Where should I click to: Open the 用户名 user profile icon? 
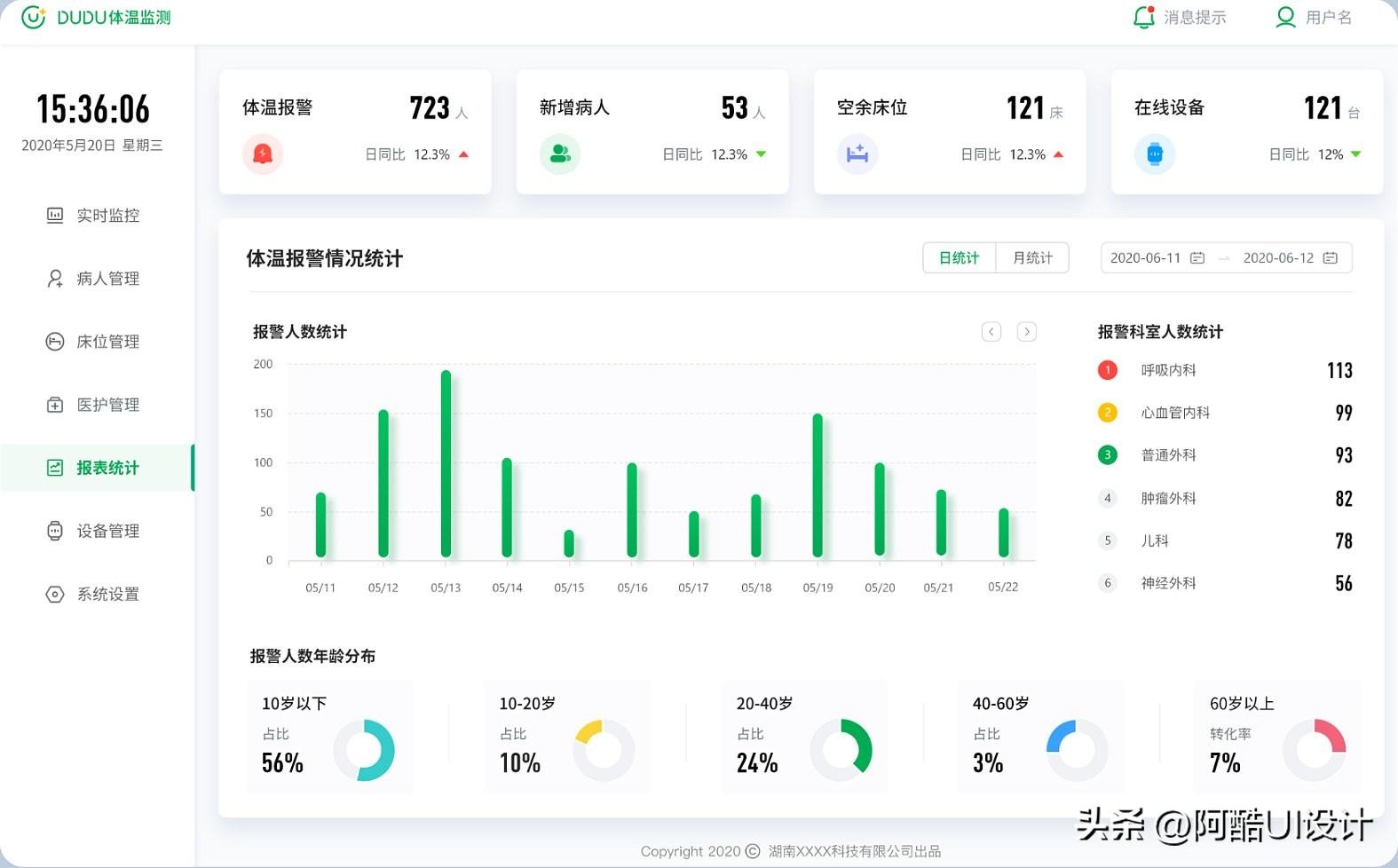[x=1285, y=17]
